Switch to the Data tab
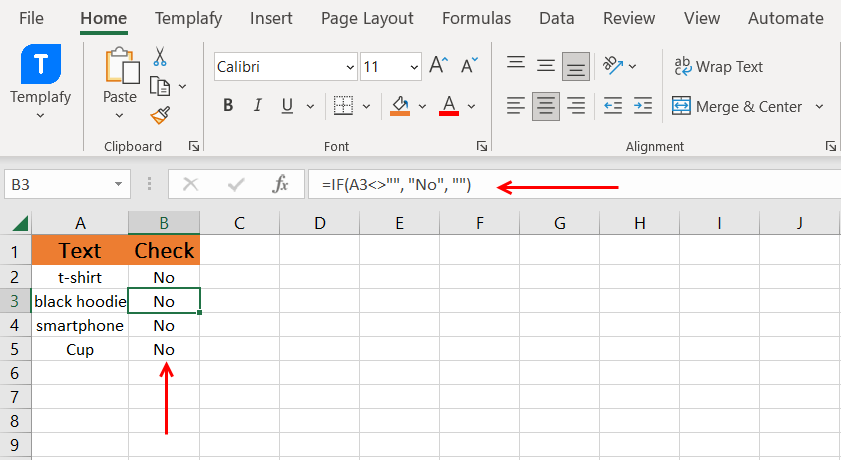The image size is (841, 460). pyautogui.click(x=556, y=18)
